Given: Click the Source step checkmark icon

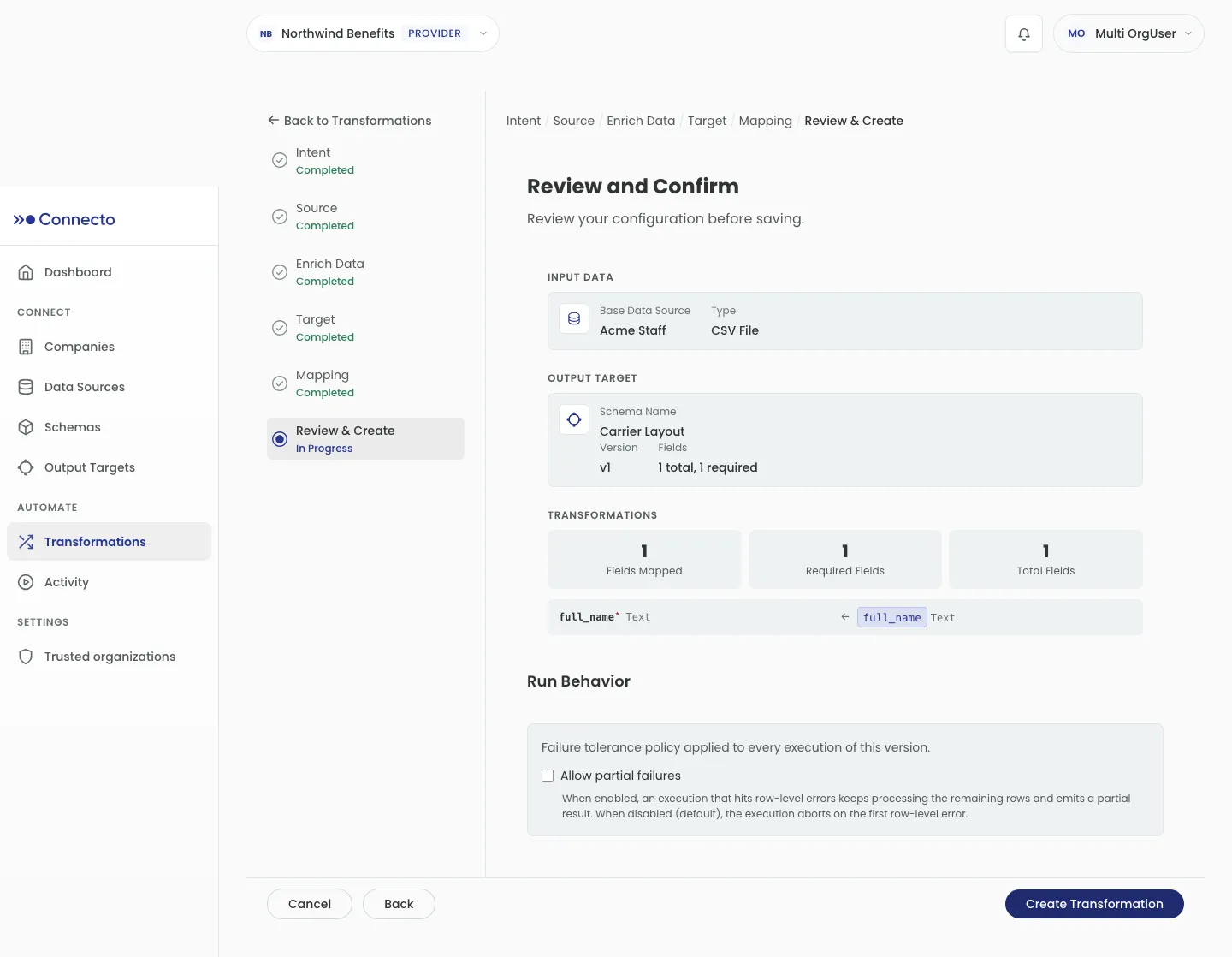Looking at the screenshot, I should [x=280, y=217].
